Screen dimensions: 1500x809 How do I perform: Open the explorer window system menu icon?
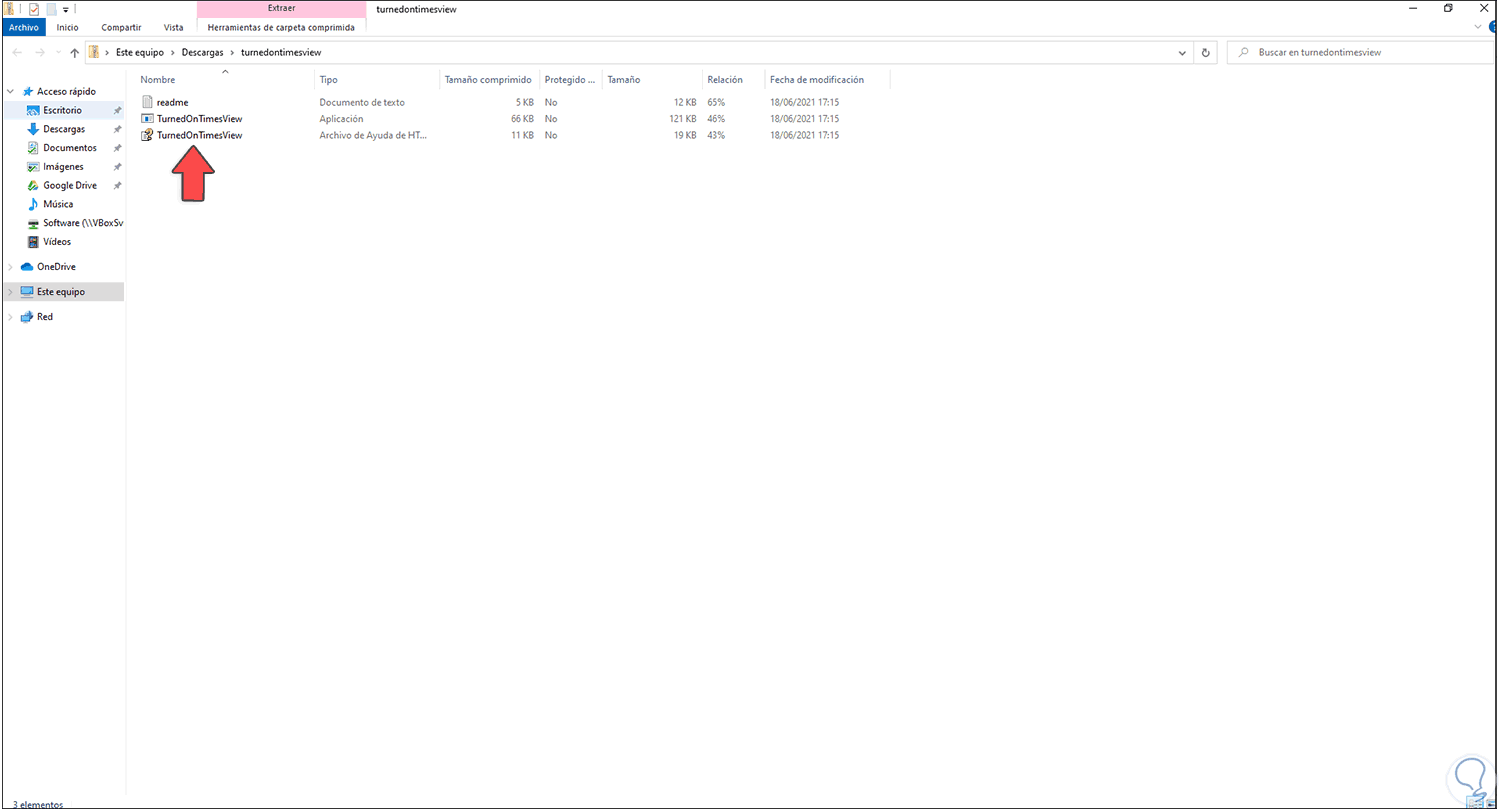10,9
